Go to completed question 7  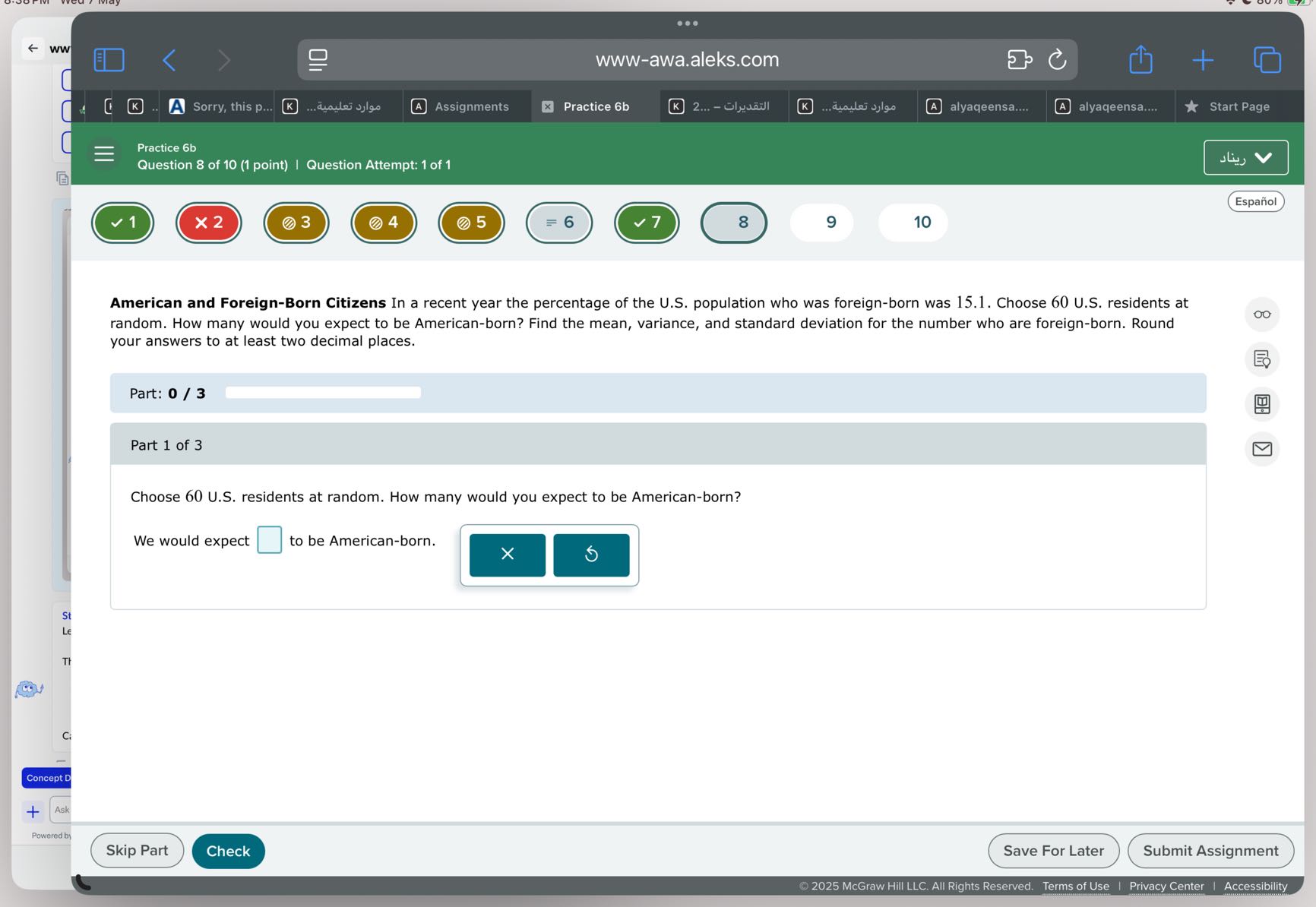click(x=647, y=223)
